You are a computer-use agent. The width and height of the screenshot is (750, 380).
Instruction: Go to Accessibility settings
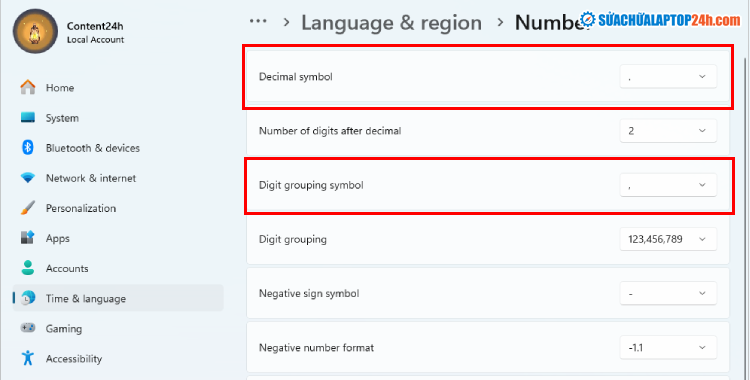tap(118, 358)
